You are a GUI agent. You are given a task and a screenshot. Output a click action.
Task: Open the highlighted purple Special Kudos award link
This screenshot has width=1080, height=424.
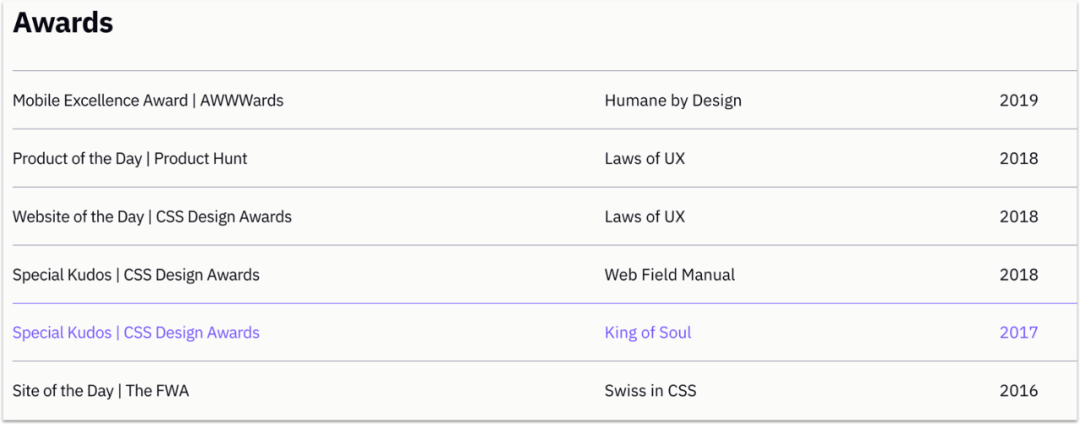pyautogui.click(x=136, y=333)
